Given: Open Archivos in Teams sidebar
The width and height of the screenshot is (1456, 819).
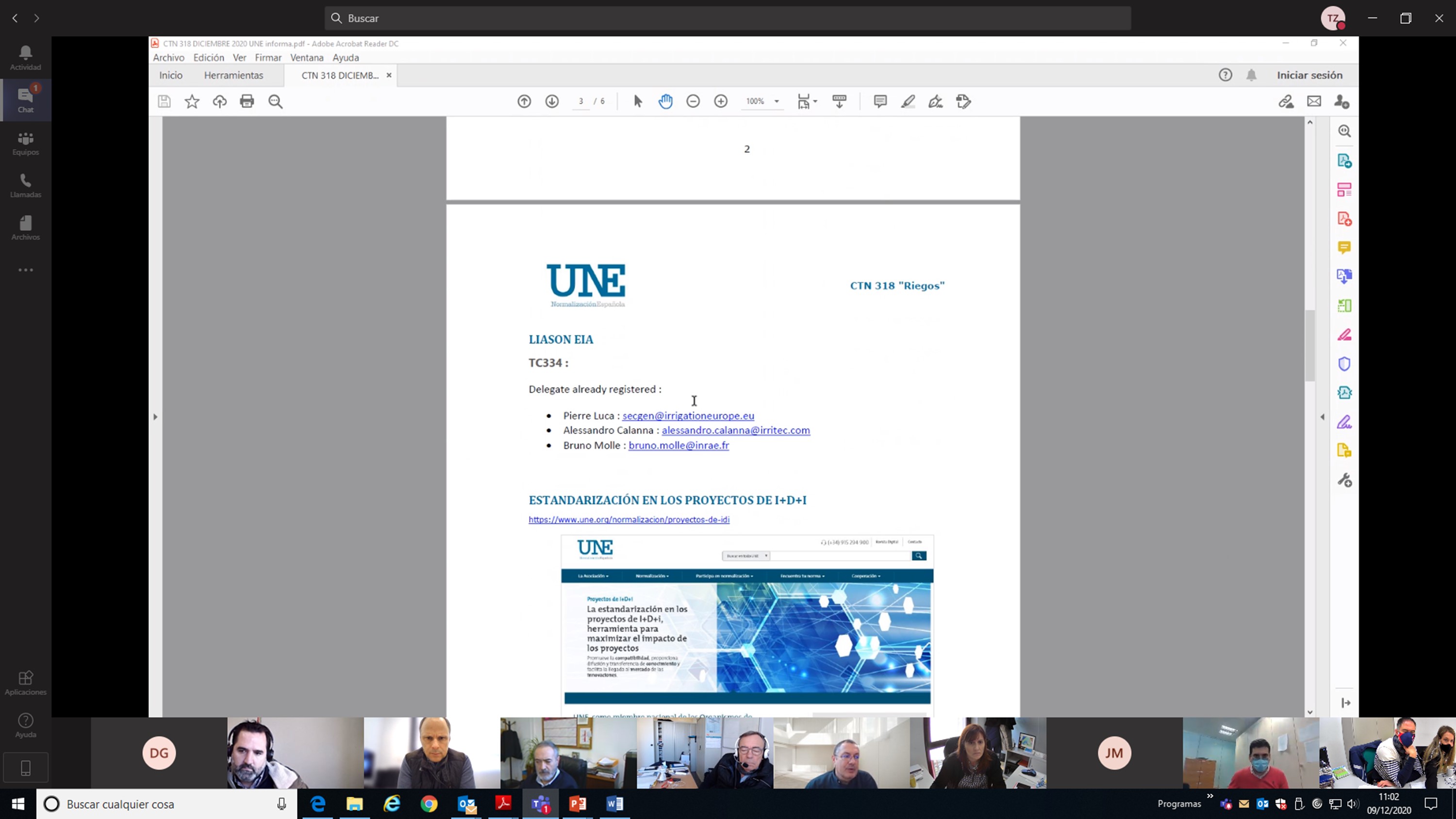Looking at the screenshot, I should coord(25,228).
